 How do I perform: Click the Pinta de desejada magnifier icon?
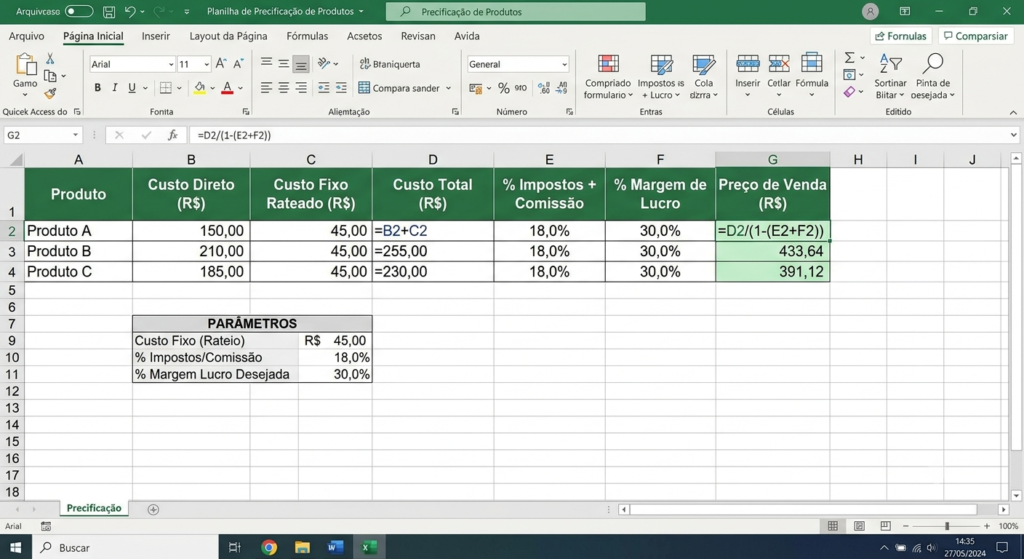click(x=933, y=63)
